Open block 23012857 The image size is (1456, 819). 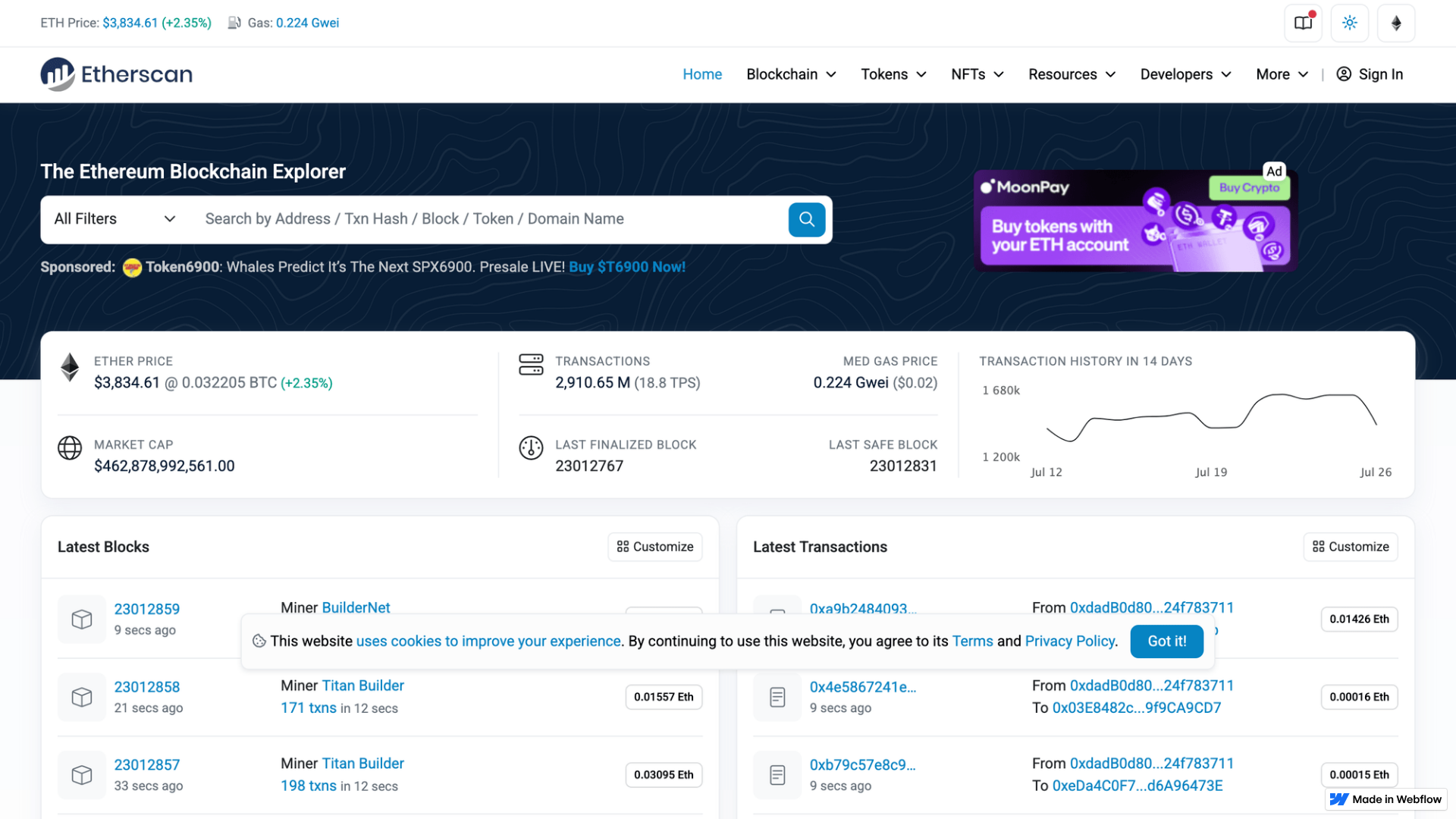[x=147, y=765]
